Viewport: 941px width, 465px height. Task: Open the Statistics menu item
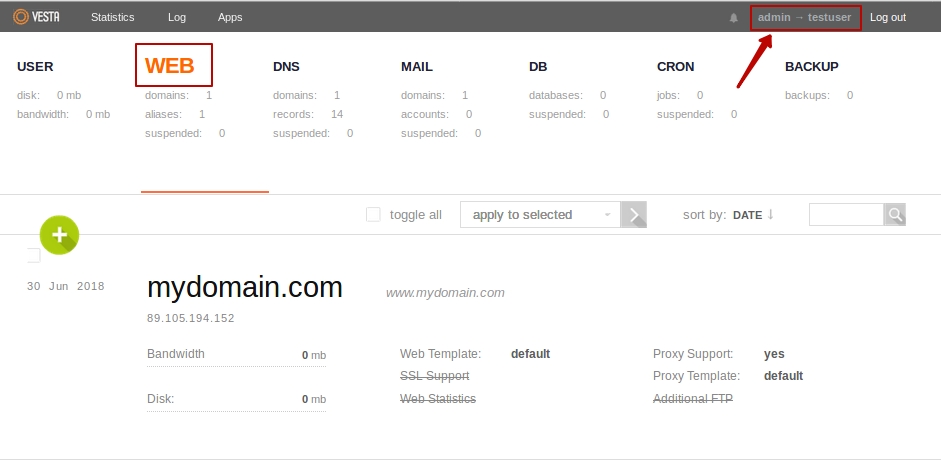pos(112,17)
